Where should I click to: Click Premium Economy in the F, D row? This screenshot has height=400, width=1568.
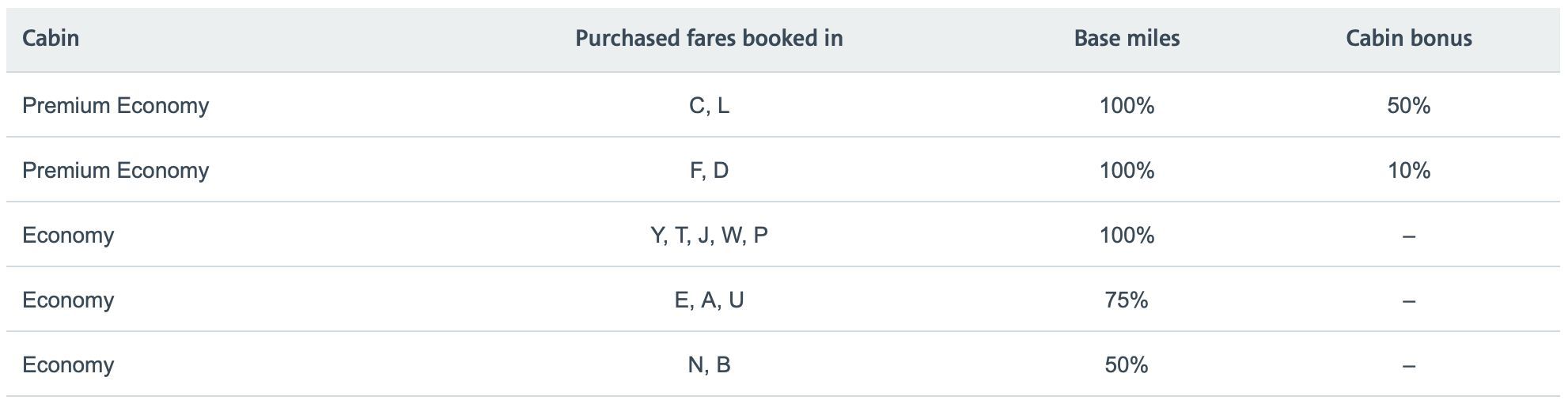pos(116,171)
